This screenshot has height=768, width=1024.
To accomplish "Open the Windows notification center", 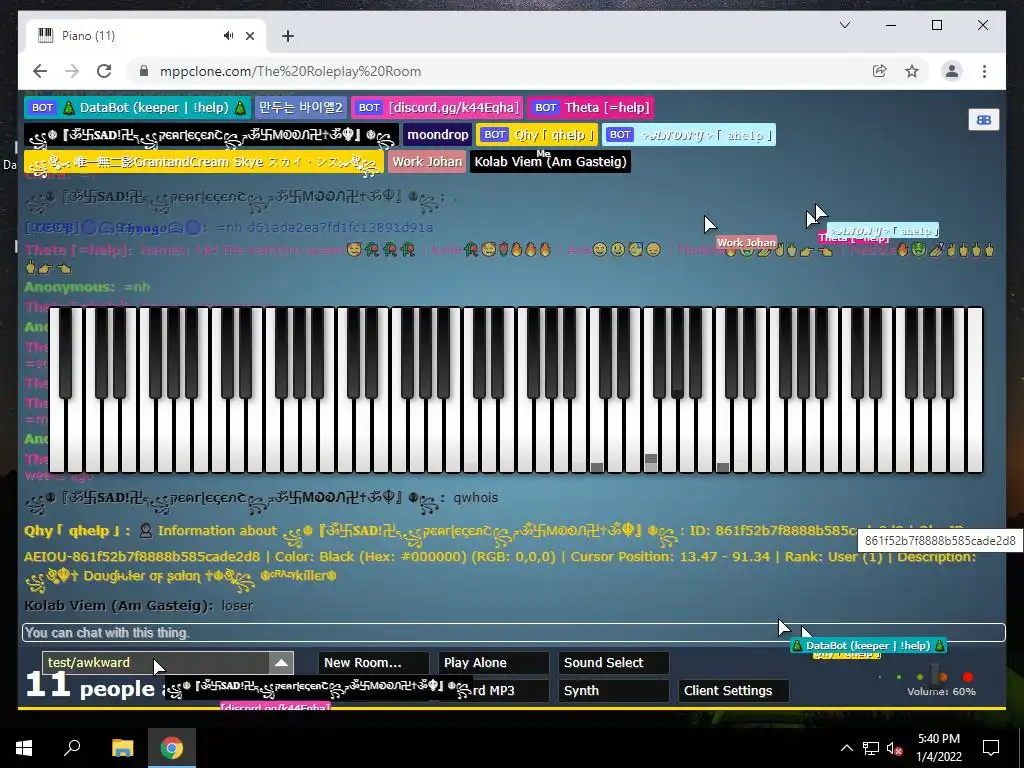I will click(x=991, y=748).
